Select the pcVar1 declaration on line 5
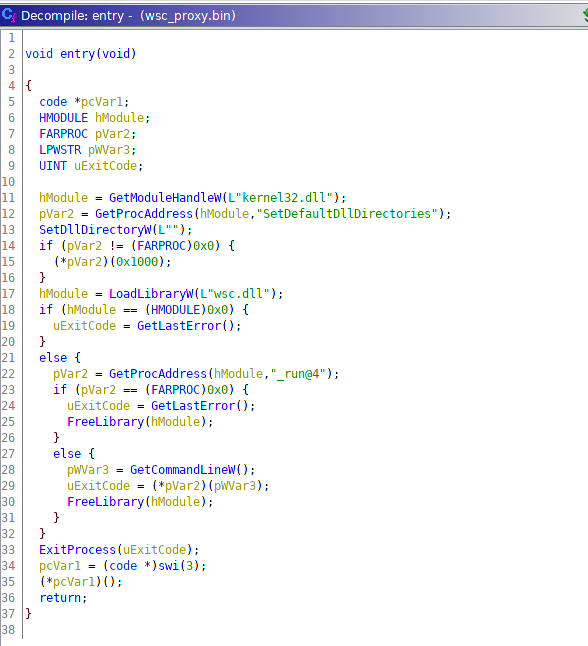 pos(101,102)
